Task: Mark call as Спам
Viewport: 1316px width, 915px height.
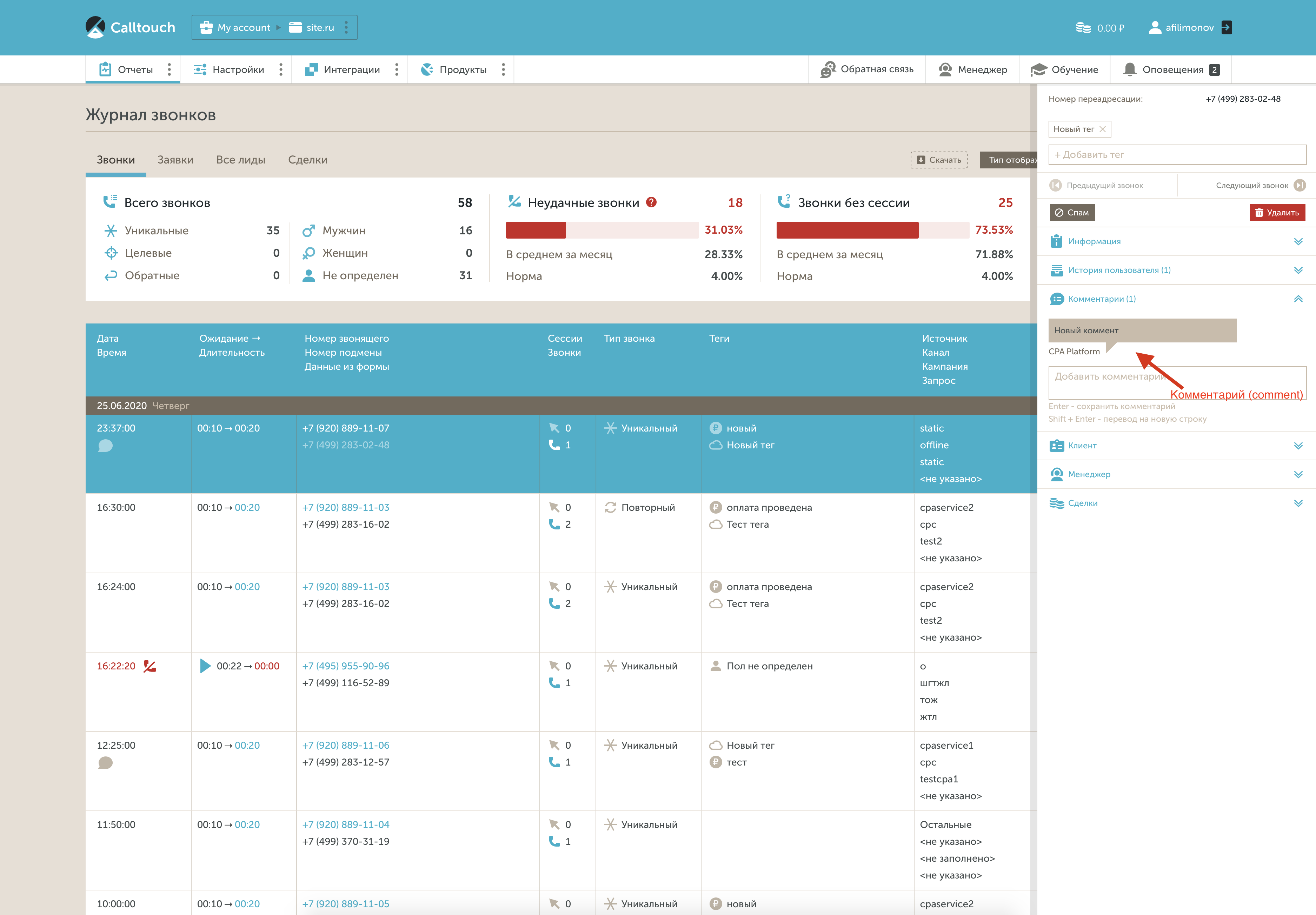Action: click(x=1072, y=213)
